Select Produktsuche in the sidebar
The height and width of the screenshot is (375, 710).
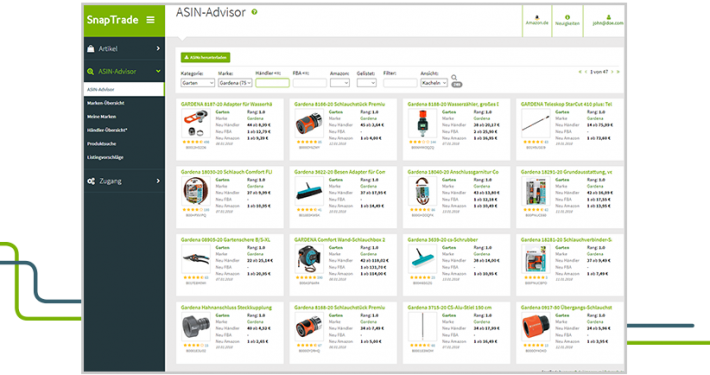point(101,144)
